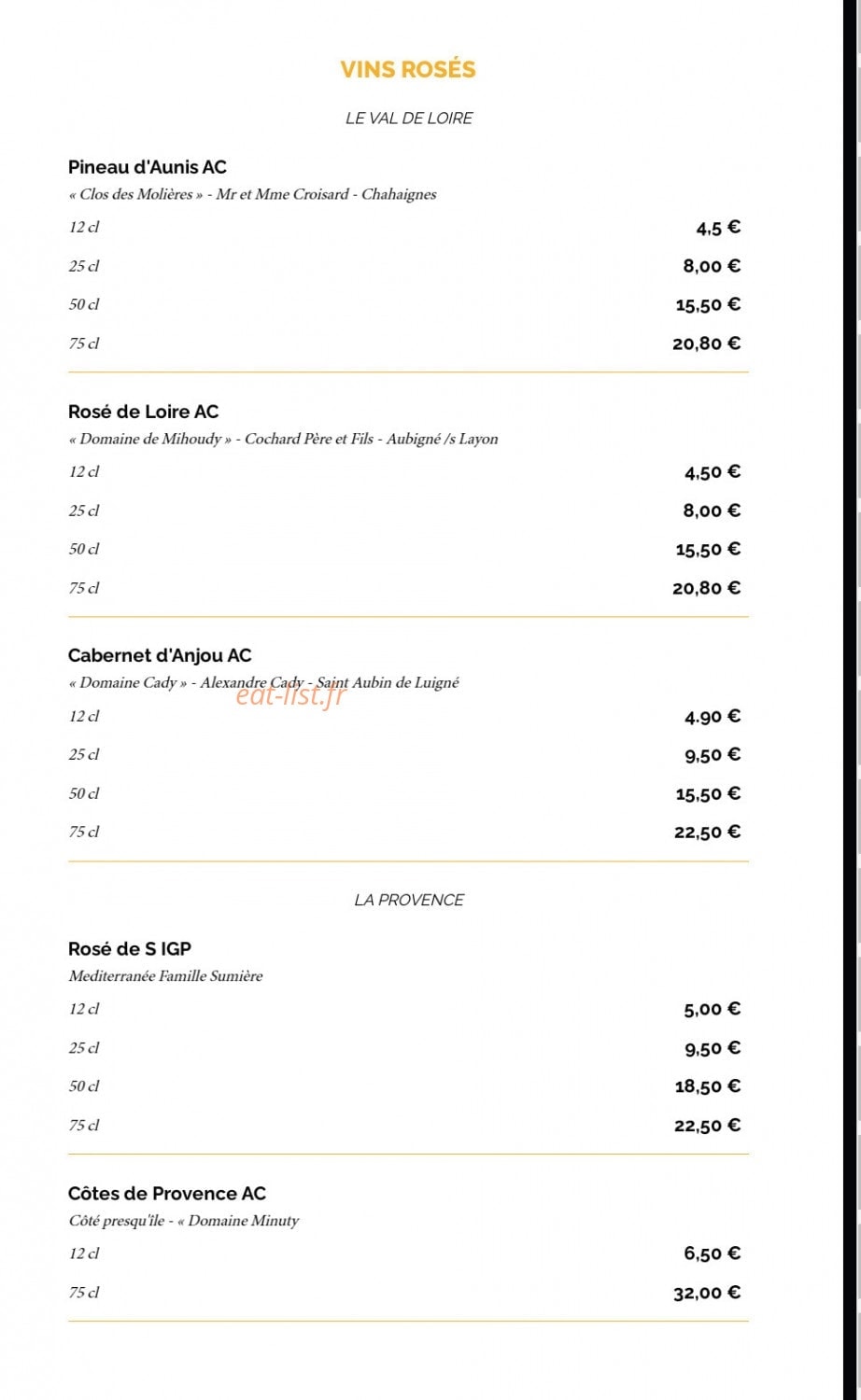Image resolution: width=861 pixels, height=1400 pixels.
Task: Select the 6,50 € Côtes de Provence price
Action: pyautogui.click(x=713, y=1254)
